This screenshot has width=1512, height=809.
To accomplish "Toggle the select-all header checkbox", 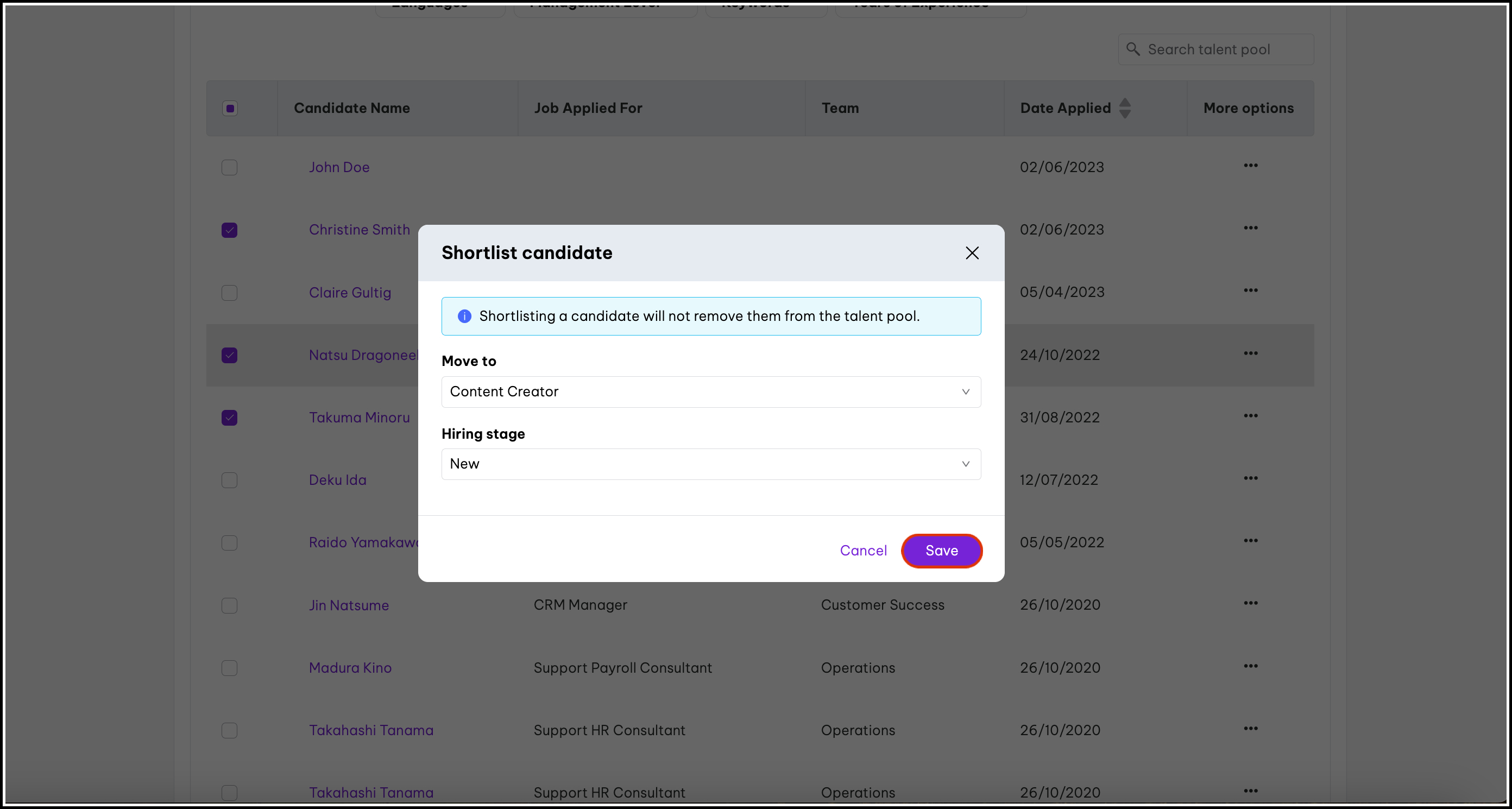I will 230,108.
